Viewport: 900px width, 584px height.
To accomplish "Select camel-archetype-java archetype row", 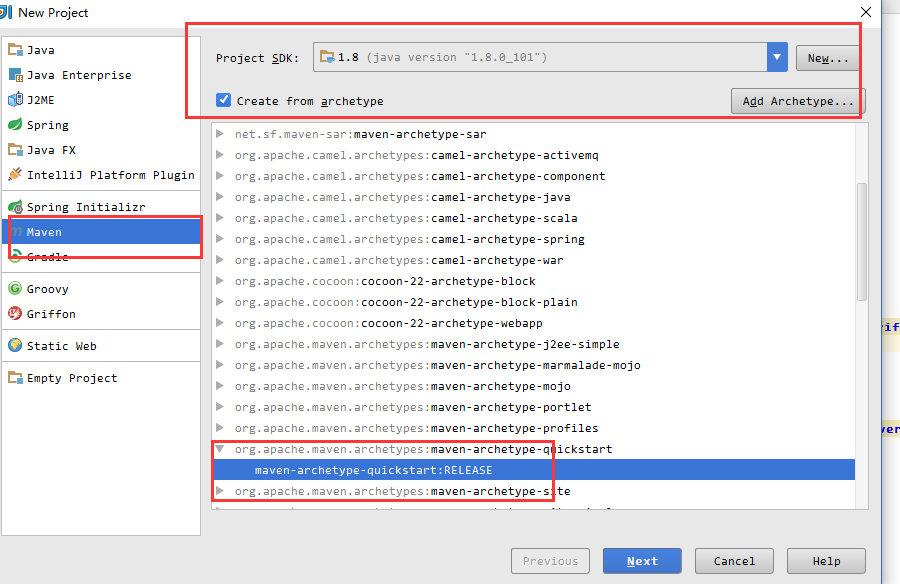I will click(534, 197).
